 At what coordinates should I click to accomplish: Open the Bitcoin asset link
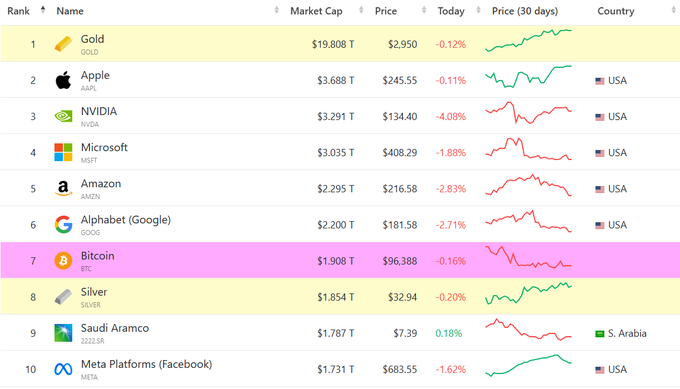click(98, 255)
